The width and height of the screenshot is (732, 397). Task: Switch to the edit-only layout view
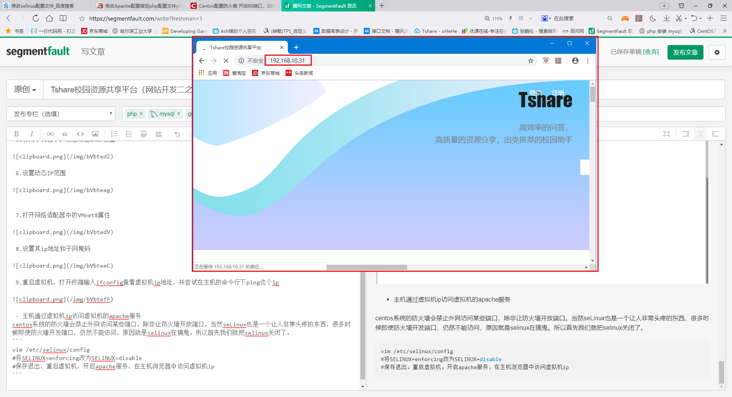(x=685, y=134)
